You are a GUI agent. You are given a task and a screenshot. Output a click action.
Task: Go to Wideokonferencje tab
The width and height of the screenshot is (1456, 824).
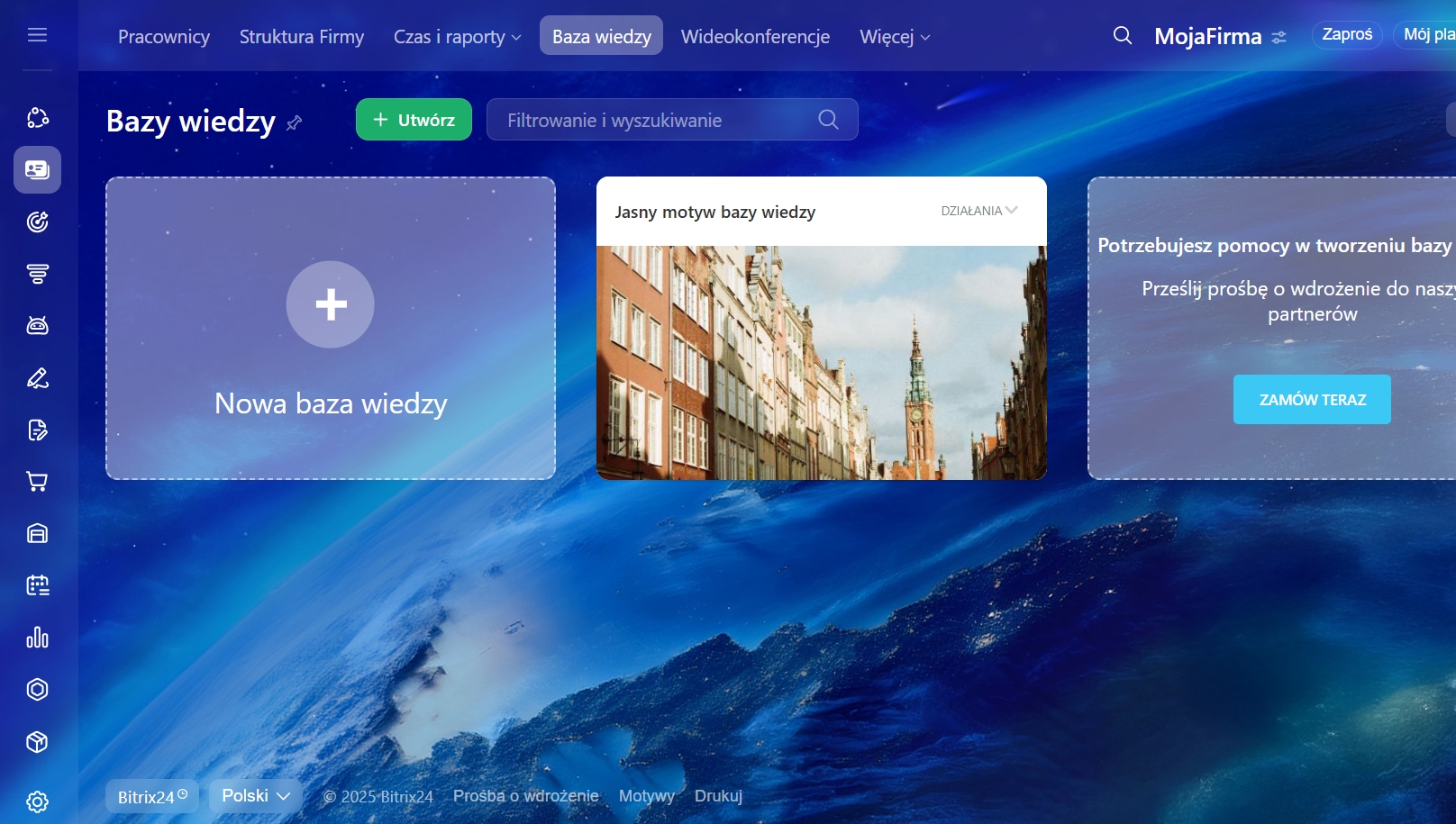[755, 37]
